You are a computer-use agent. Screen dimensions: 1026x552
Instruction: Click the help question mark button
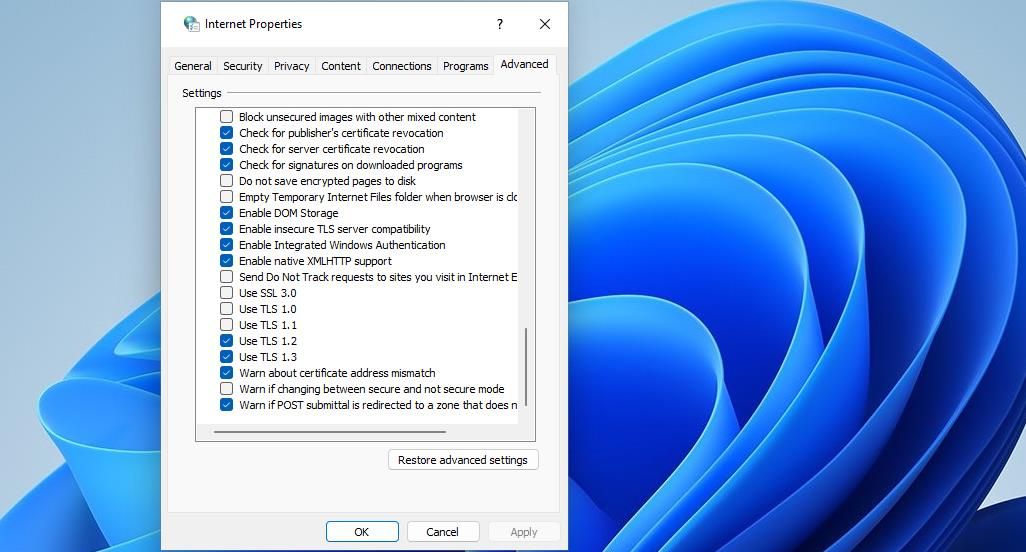click(x=500, y=24)
